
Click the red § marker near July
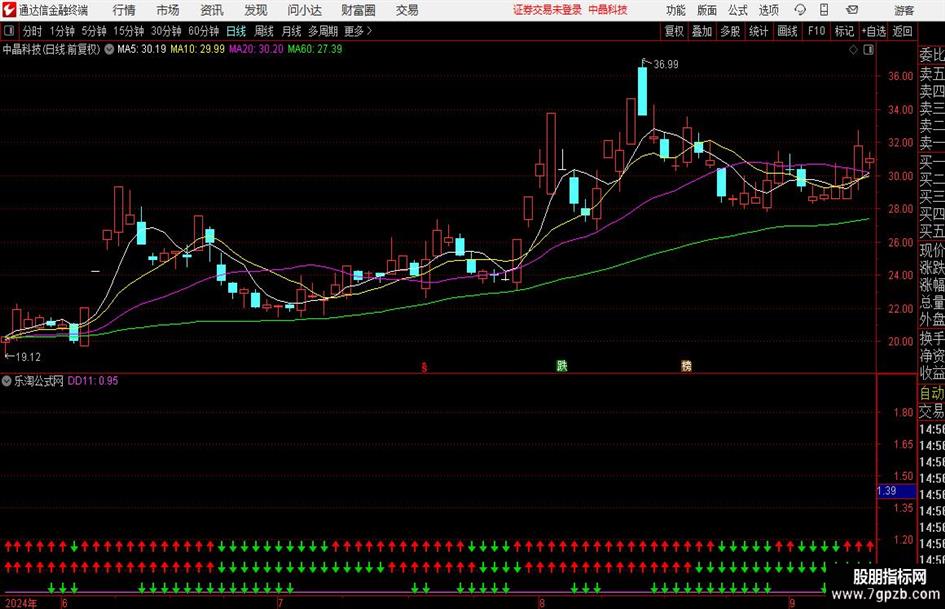[x=424, y=367]
